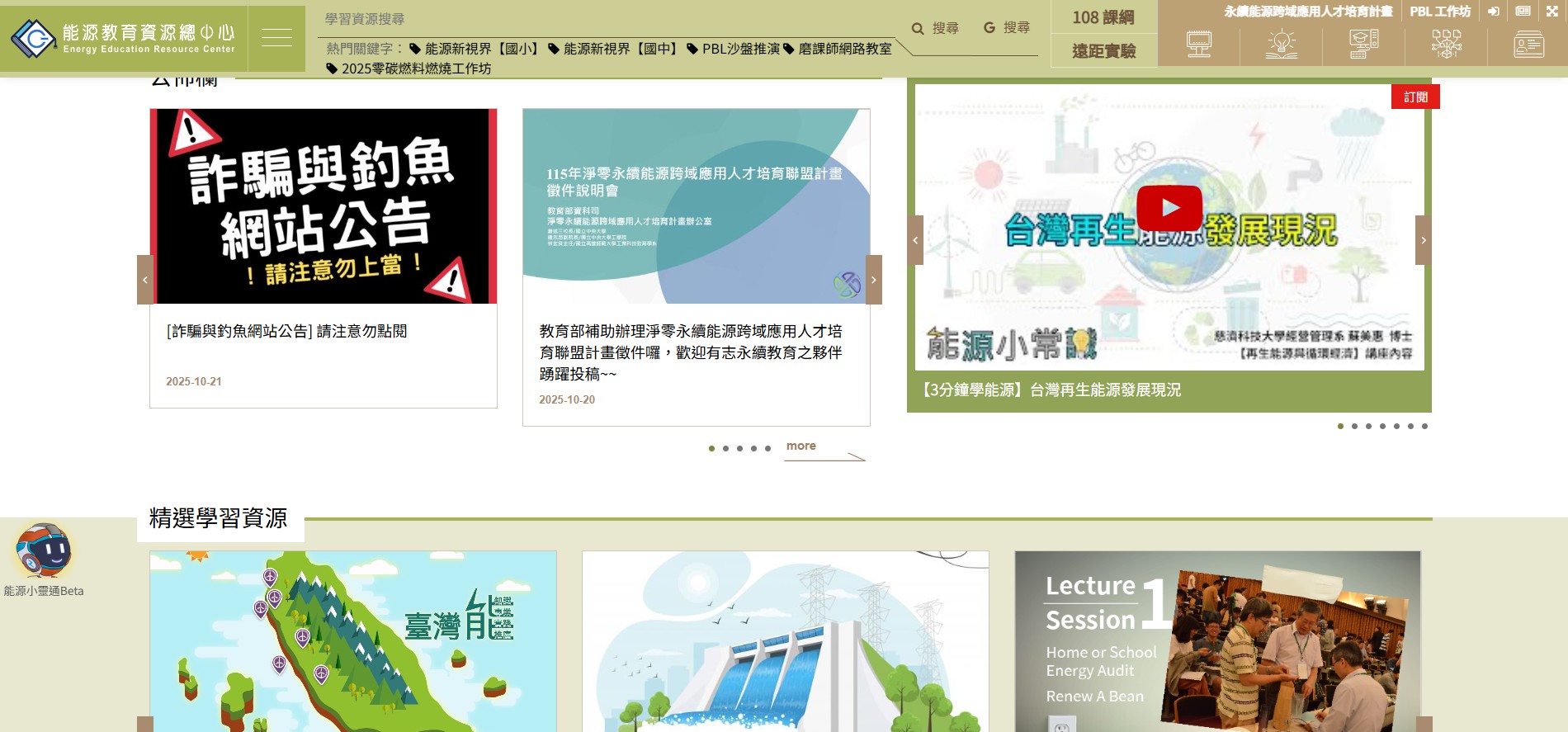Click the billboard icon in the brown toolbar
This screenshot has height=732, width=1568.
[x=1198, y=44]
